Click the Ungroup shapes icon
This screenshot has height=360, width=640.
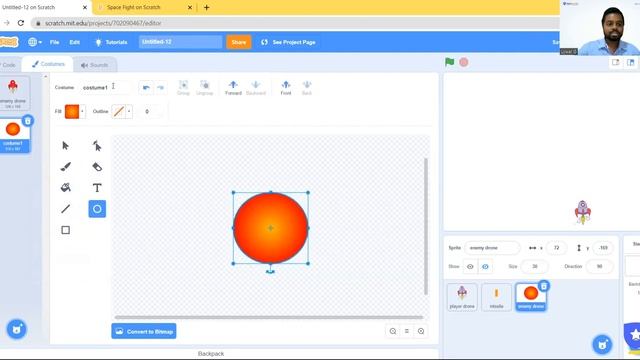pos(204,87)
